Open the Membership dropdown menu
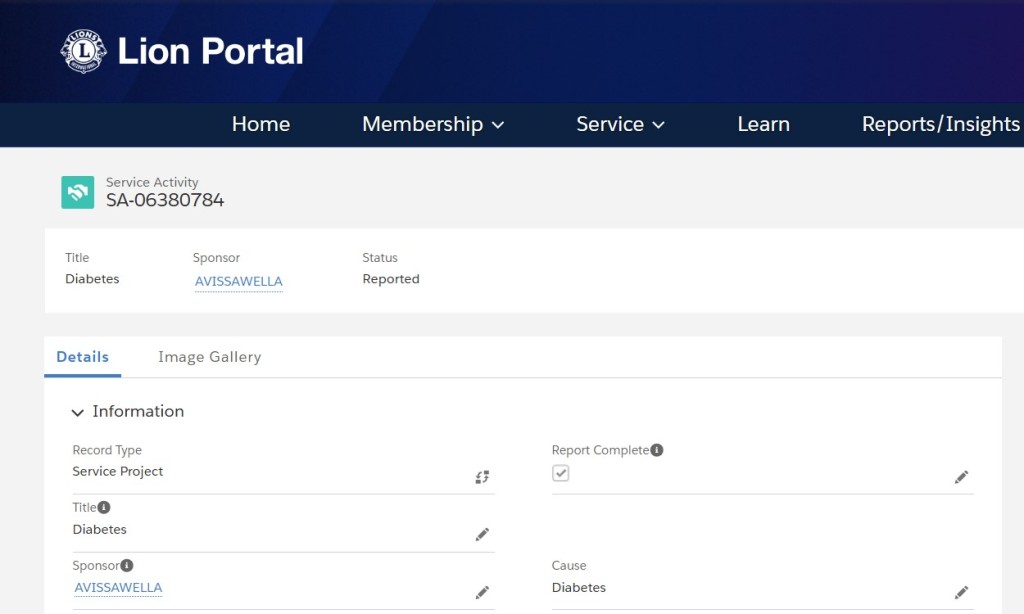1024x614 pixels. click(433, 124)
